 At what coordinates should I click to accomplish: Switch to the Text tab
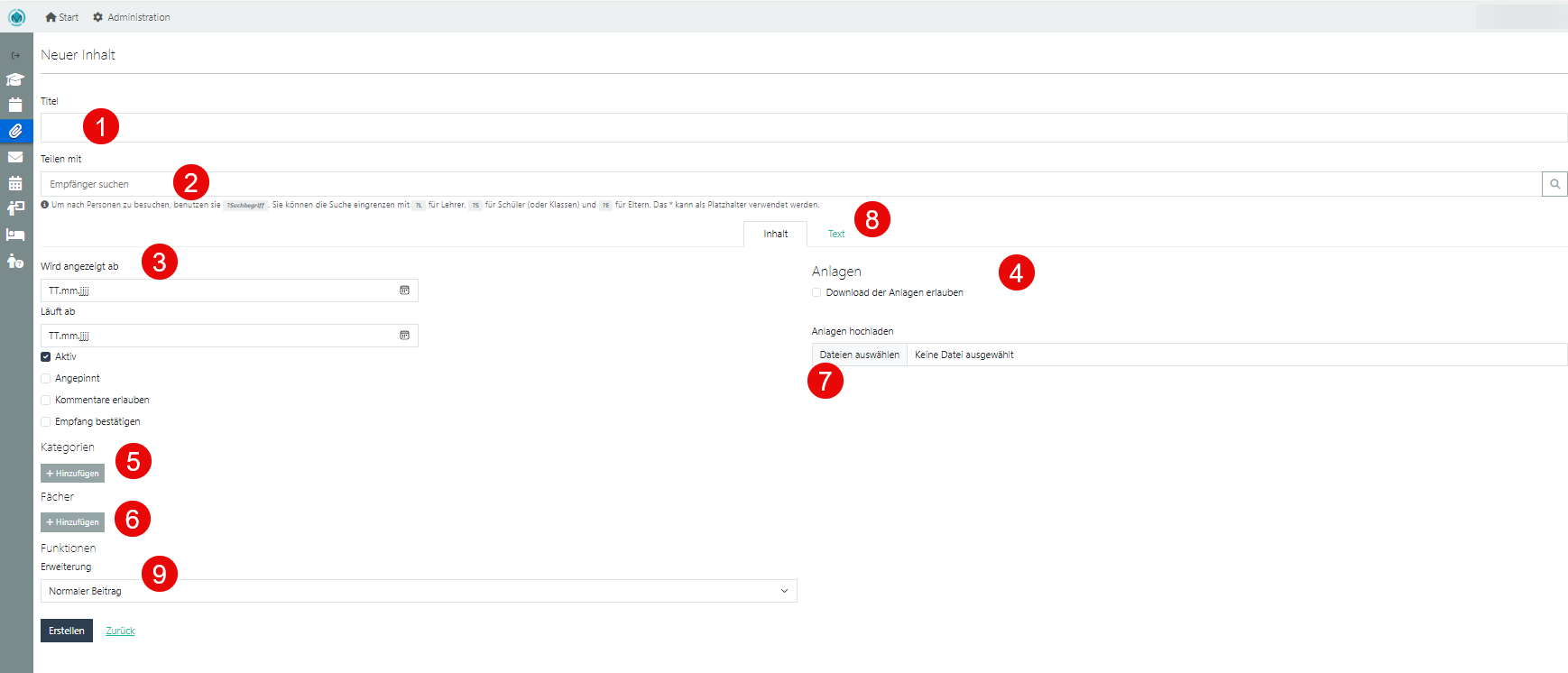[x=836, y=234]
